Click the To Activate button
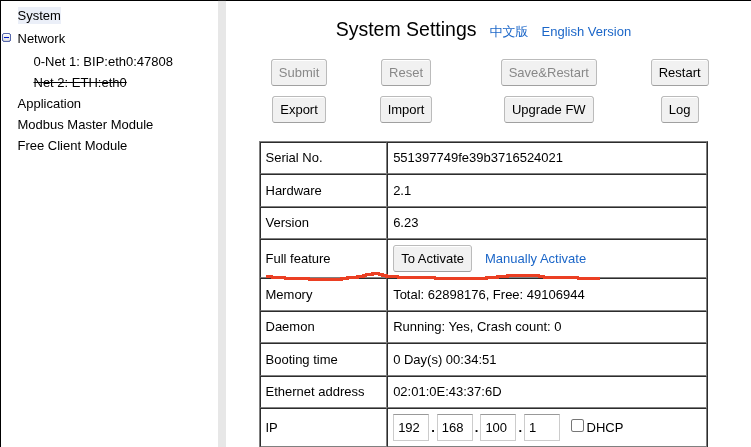 click(x=432, y=258)
